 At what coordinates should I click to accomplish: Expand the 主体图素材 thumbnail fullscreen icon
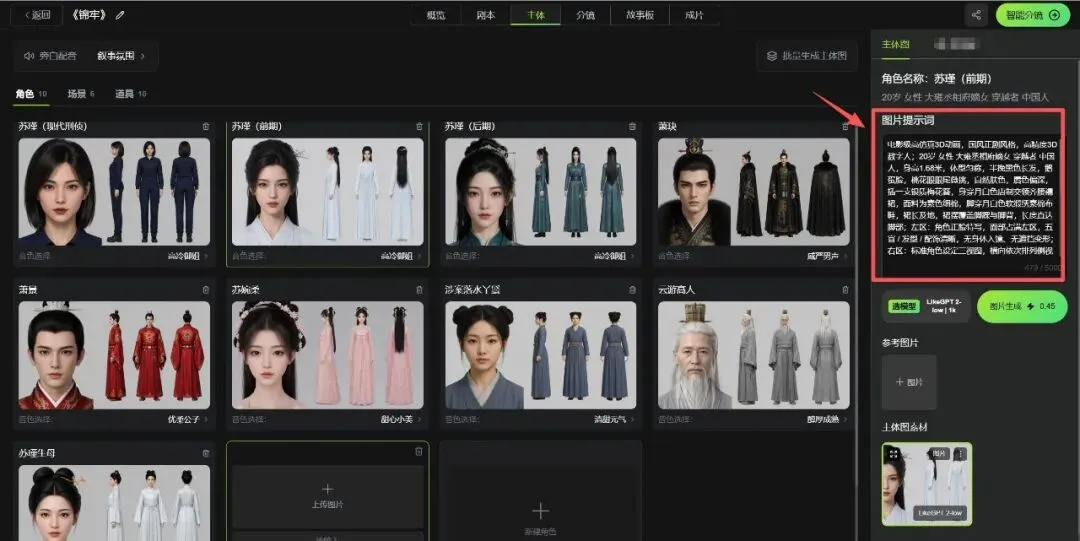893,454
